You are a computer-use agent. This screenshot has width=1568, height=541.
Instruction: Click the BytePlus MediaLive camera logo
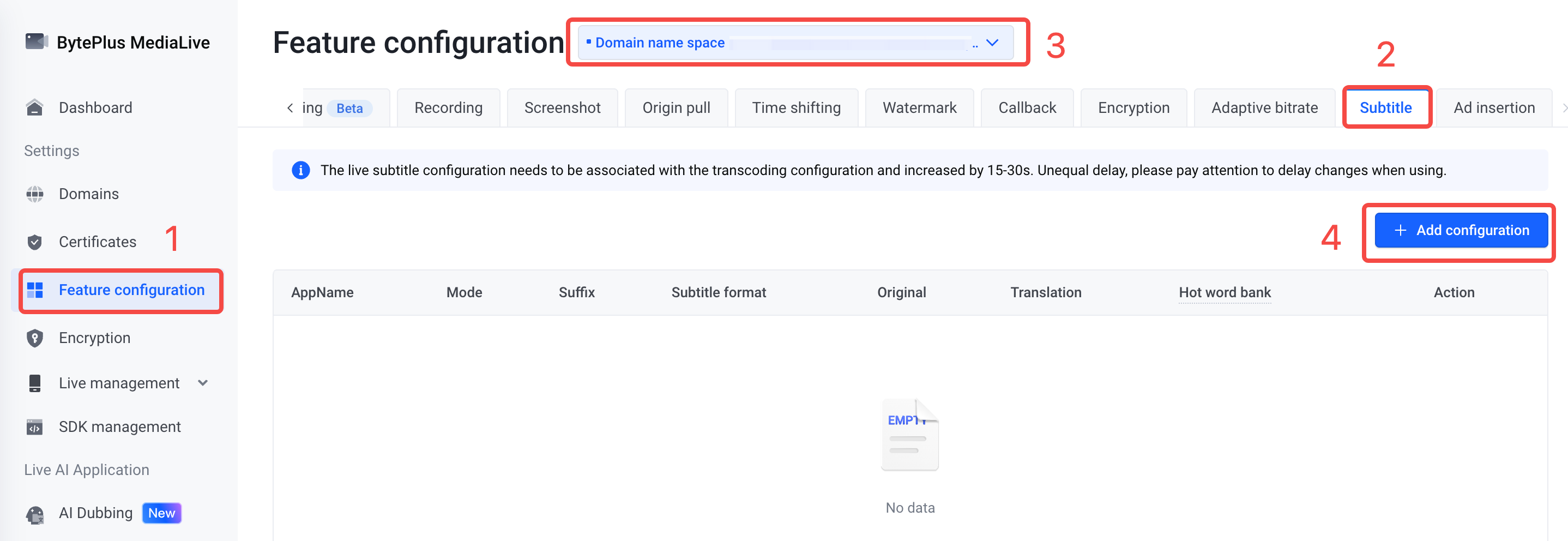(x=37, y=41)
